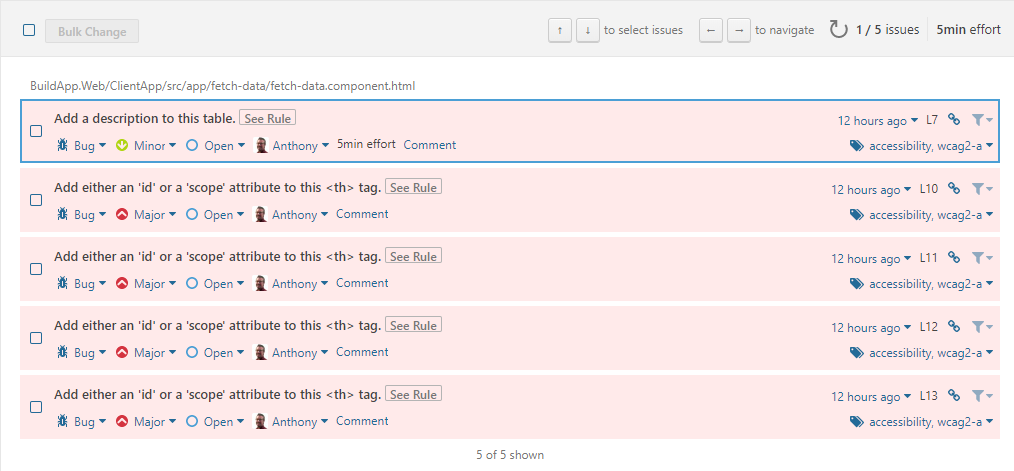Click the up arrow key button
This screenshot has height=471, width=1014.
click(x=560, y=30)
